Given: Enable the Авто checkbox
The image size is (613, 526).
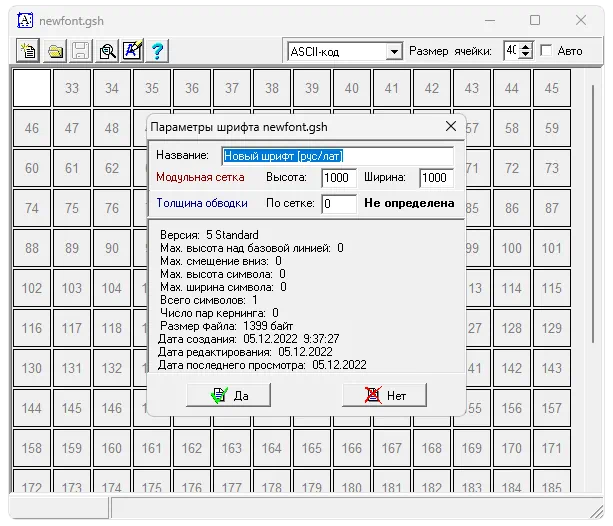Looking at the screenshot, I should tap(546, 50).
